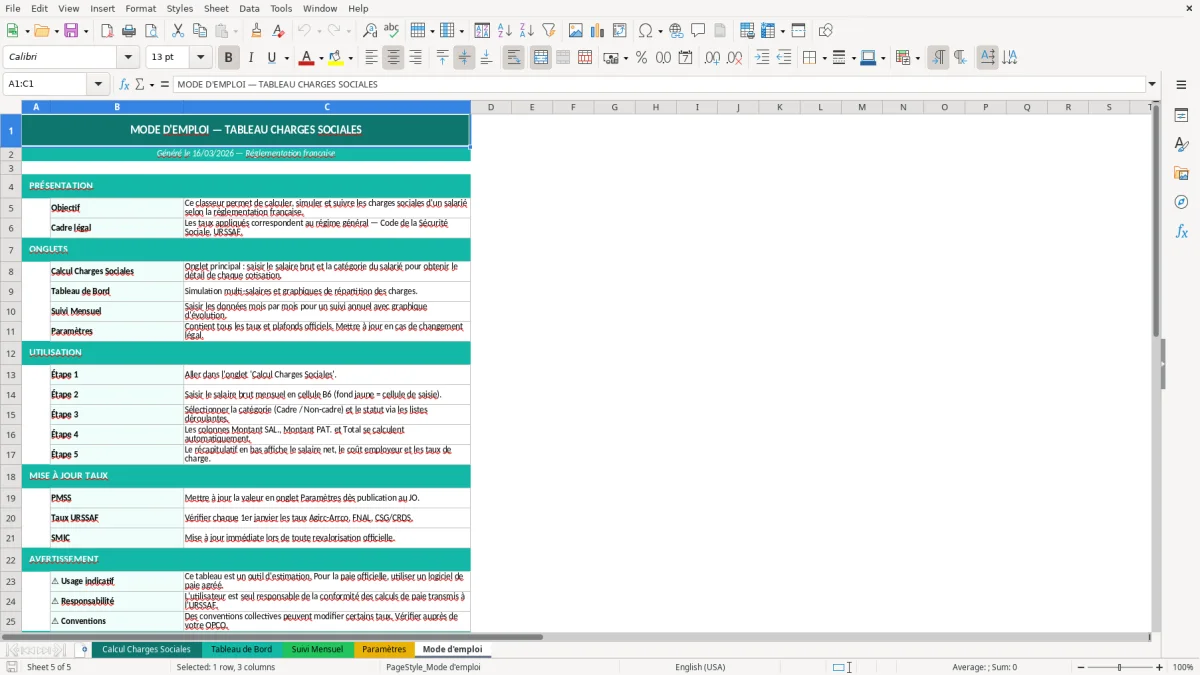Open Borders dropdown arrow

pos(823,58)
